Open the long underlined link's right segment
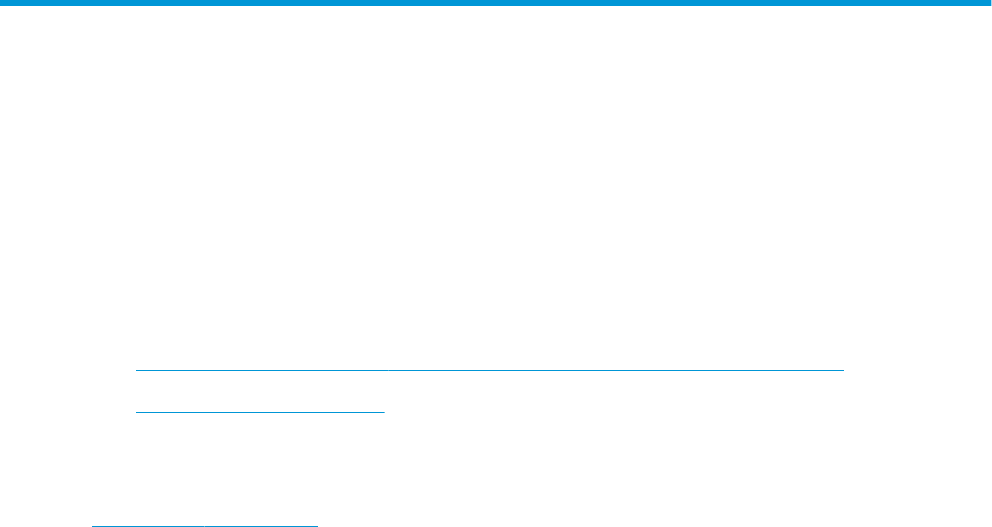The width and height of the screenshot is (992, 527). 616,370
